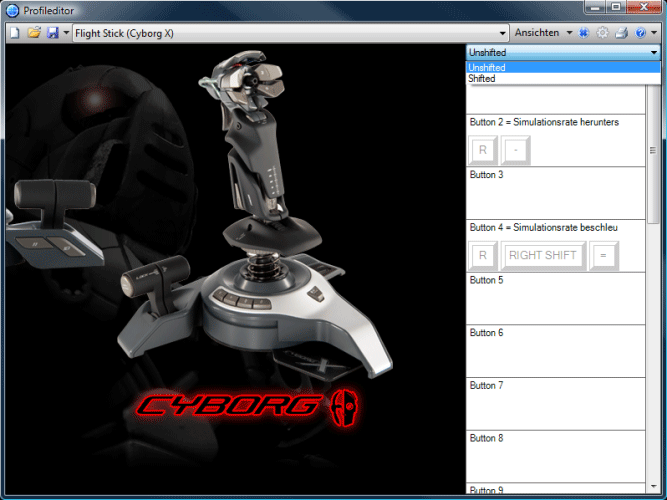Choose Unshifted in the mode list
Viewport: 667px width, 500px height.
click(487, 67)
